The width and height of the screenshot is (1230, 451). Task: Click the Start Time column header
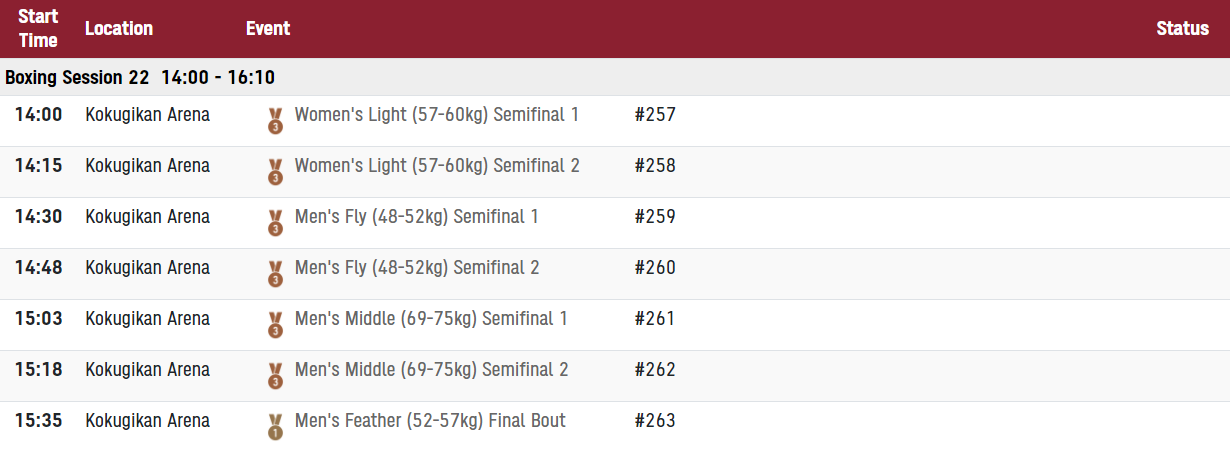pos(38,29)
